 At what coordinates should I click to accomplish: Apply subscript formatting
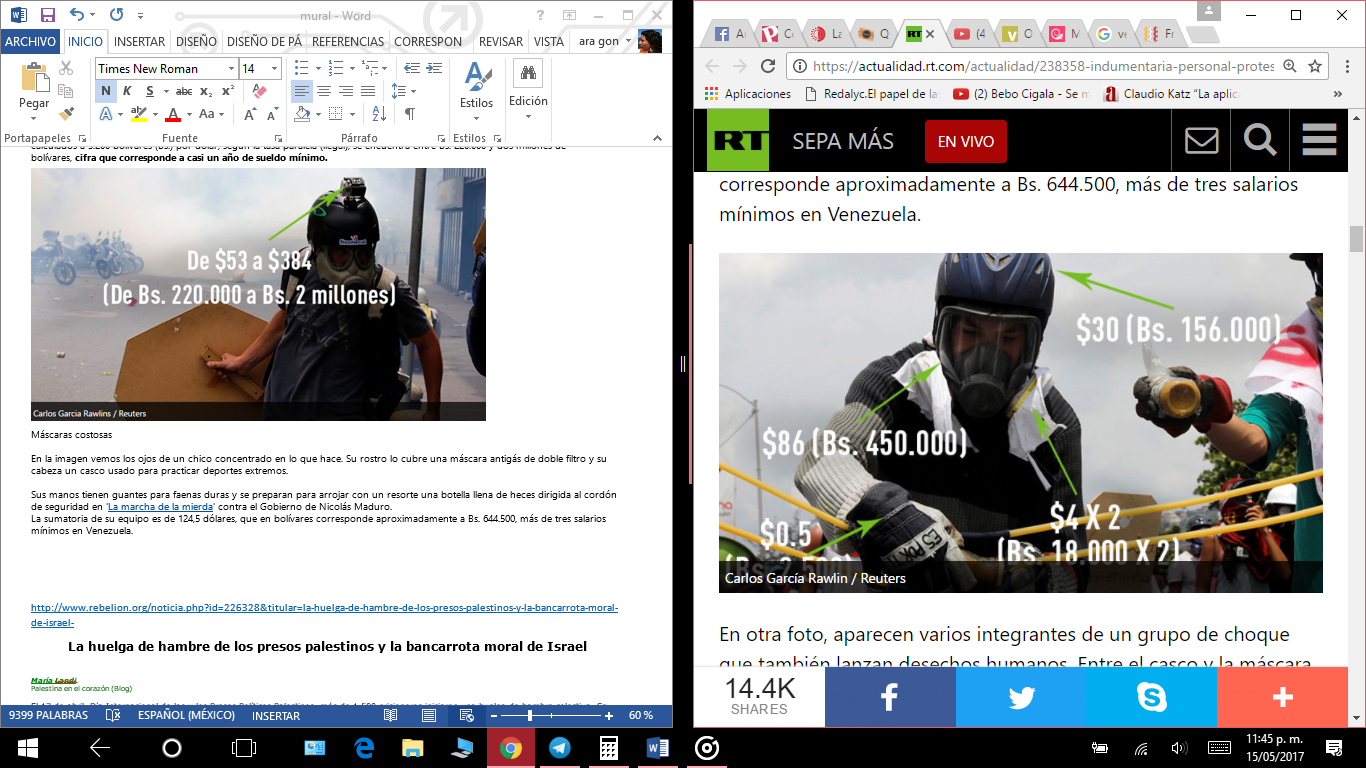point(206,91)
